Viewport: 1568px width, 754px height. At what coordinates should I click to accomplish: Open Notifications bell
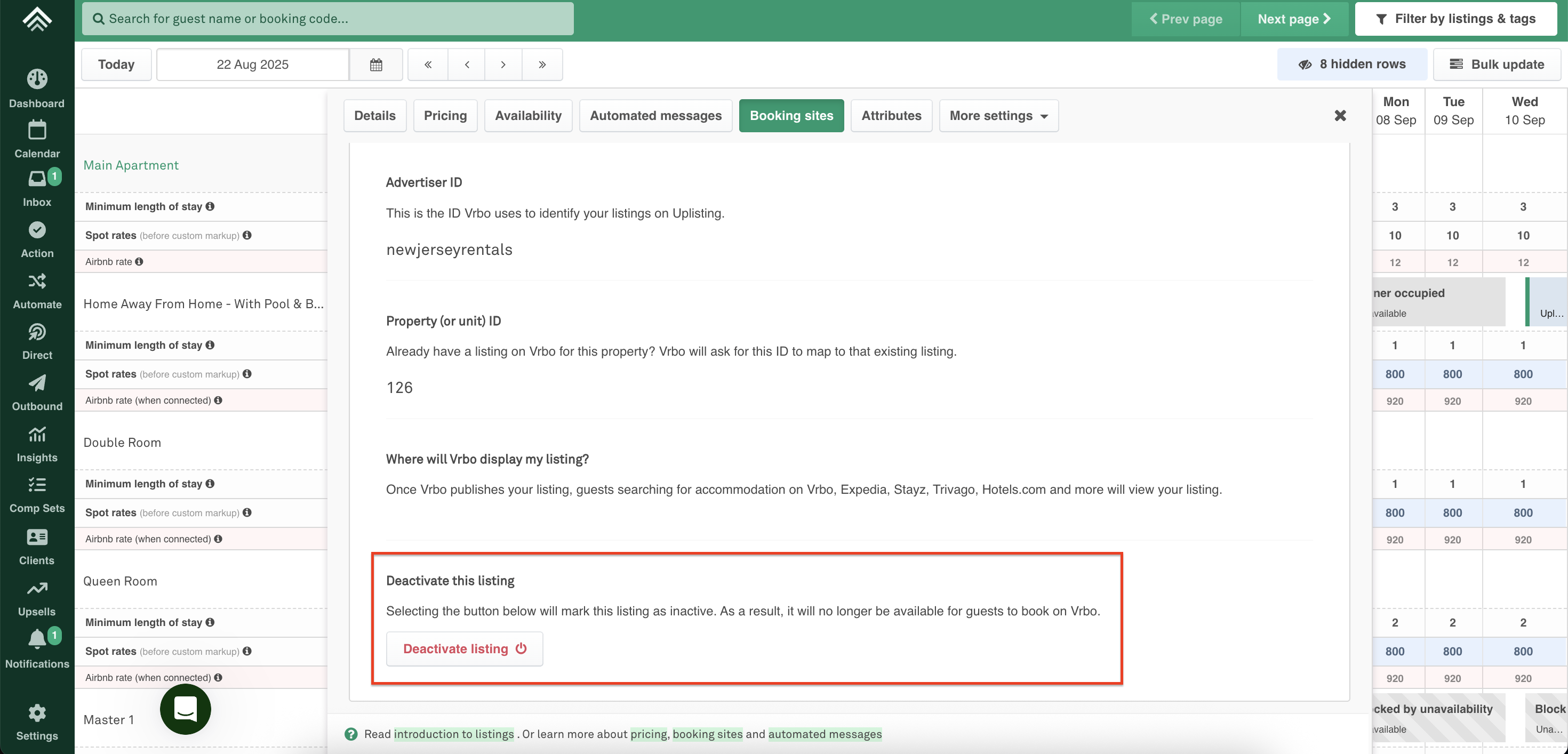click(37, 649)
